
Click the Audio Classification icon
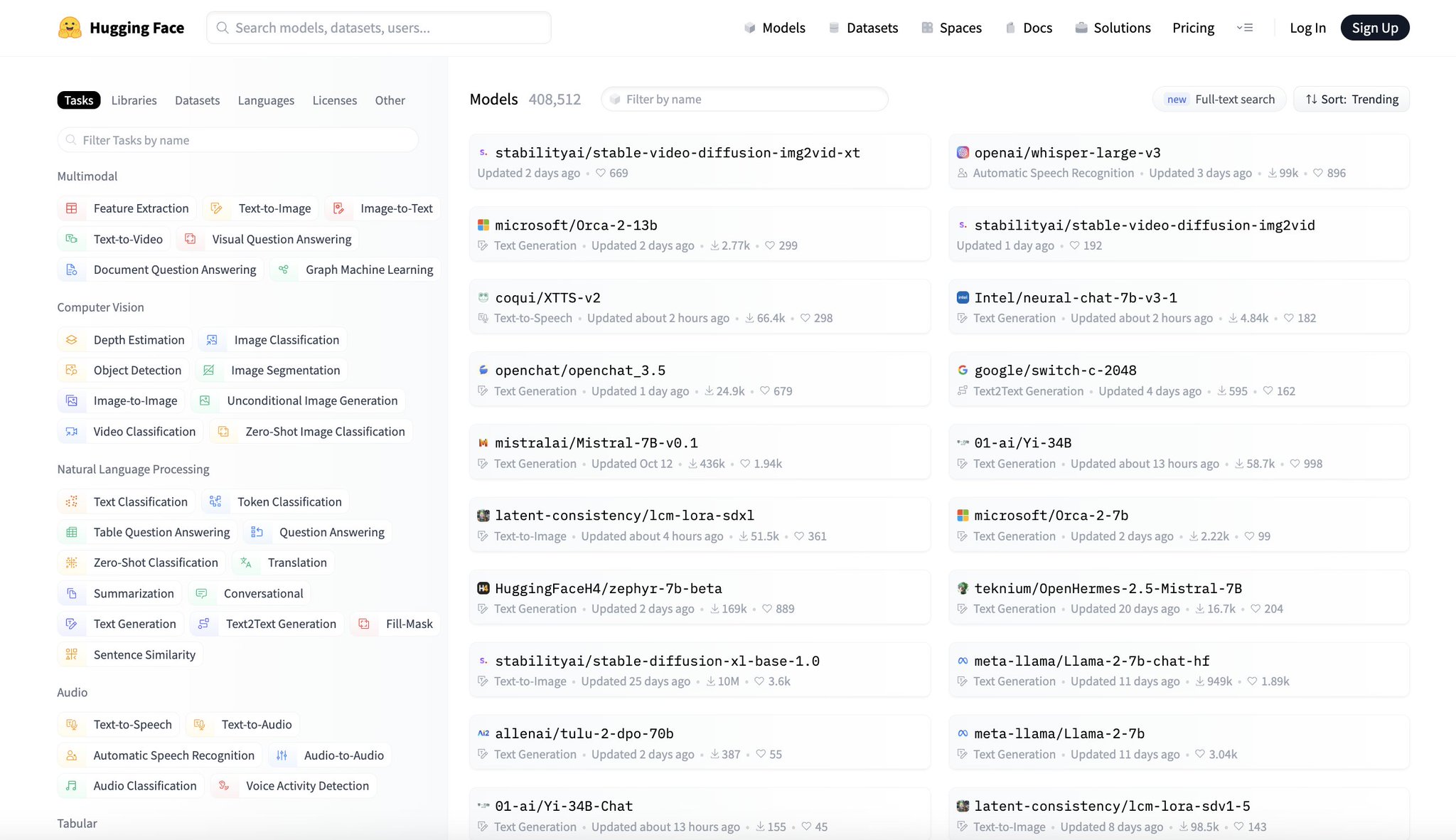click(x=72, y=785)
